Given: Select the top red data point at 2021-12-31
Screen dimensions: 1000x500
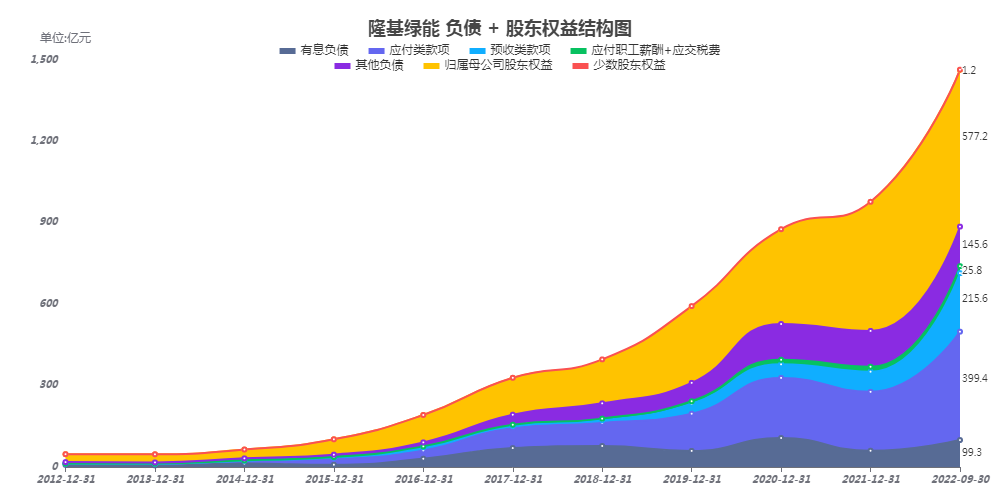Looking at the screenshot, I should (x=870, y=202).
